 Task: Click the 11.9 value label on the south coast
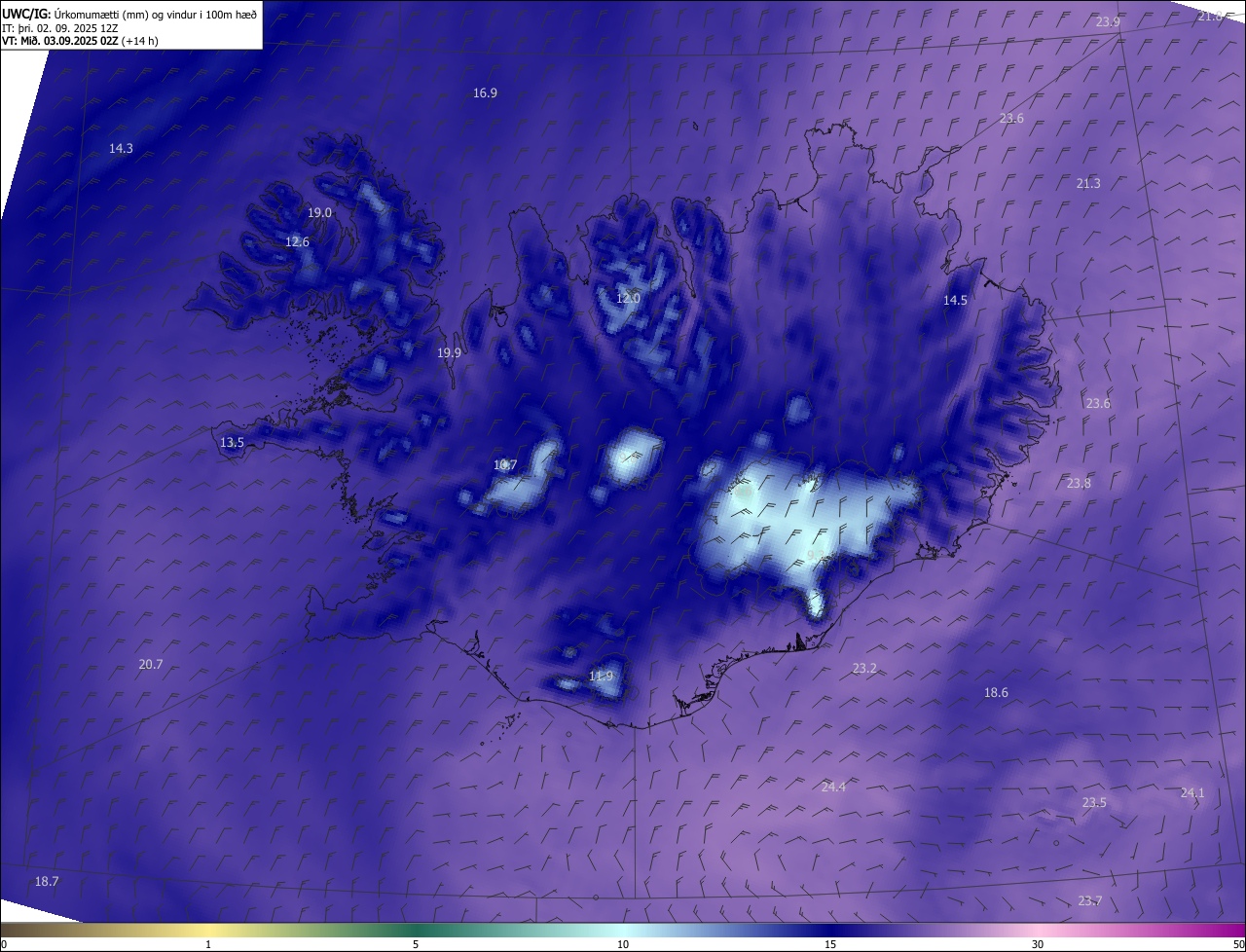point(602,677)
